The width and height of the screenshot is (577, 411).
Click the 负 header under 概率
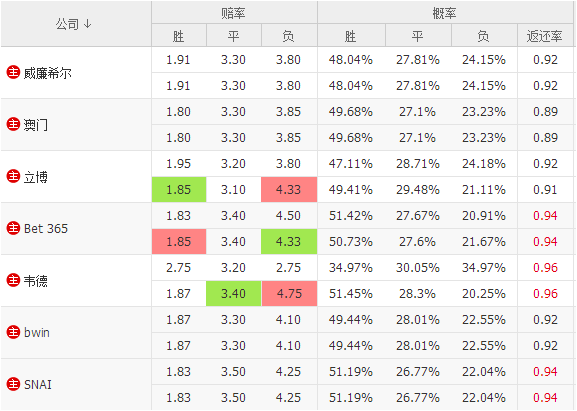(x=484, y=36)
